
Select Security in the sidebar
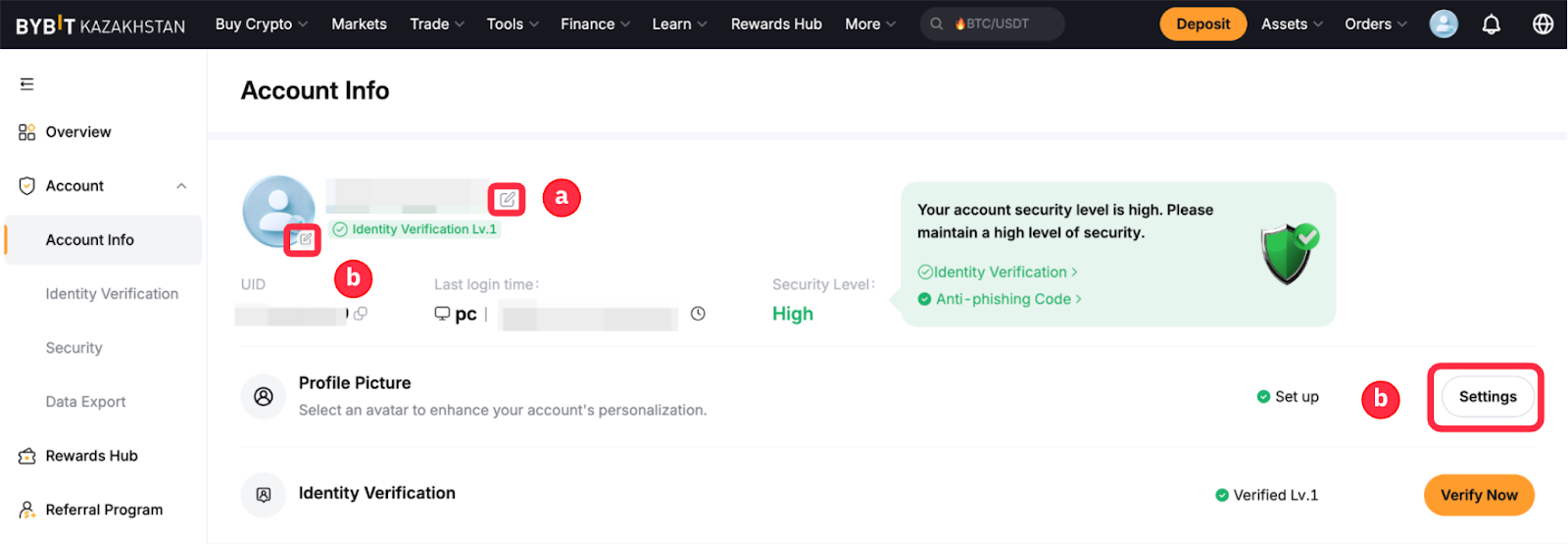73,348
